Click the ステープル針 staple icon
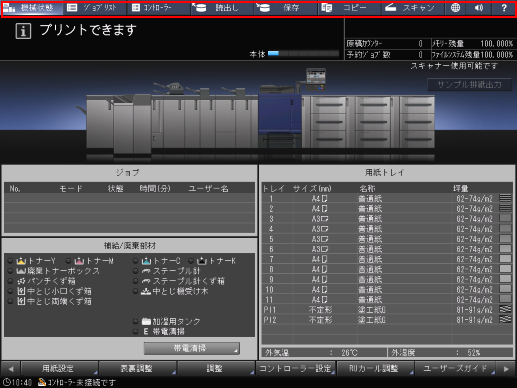Image resolution: width=517 pixels, height=388 pixels. point(146,271)
